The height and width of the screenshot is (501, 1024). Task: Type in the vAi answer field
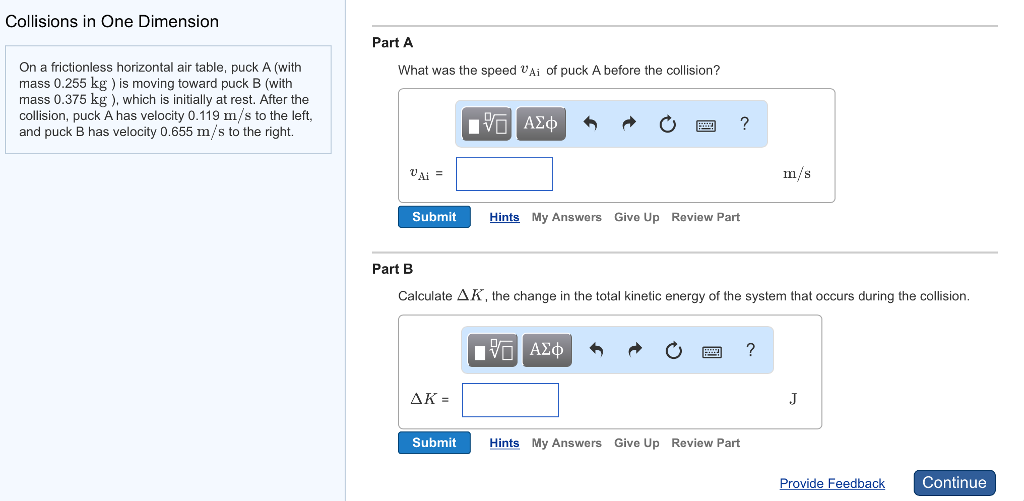(x=504, y=174)
